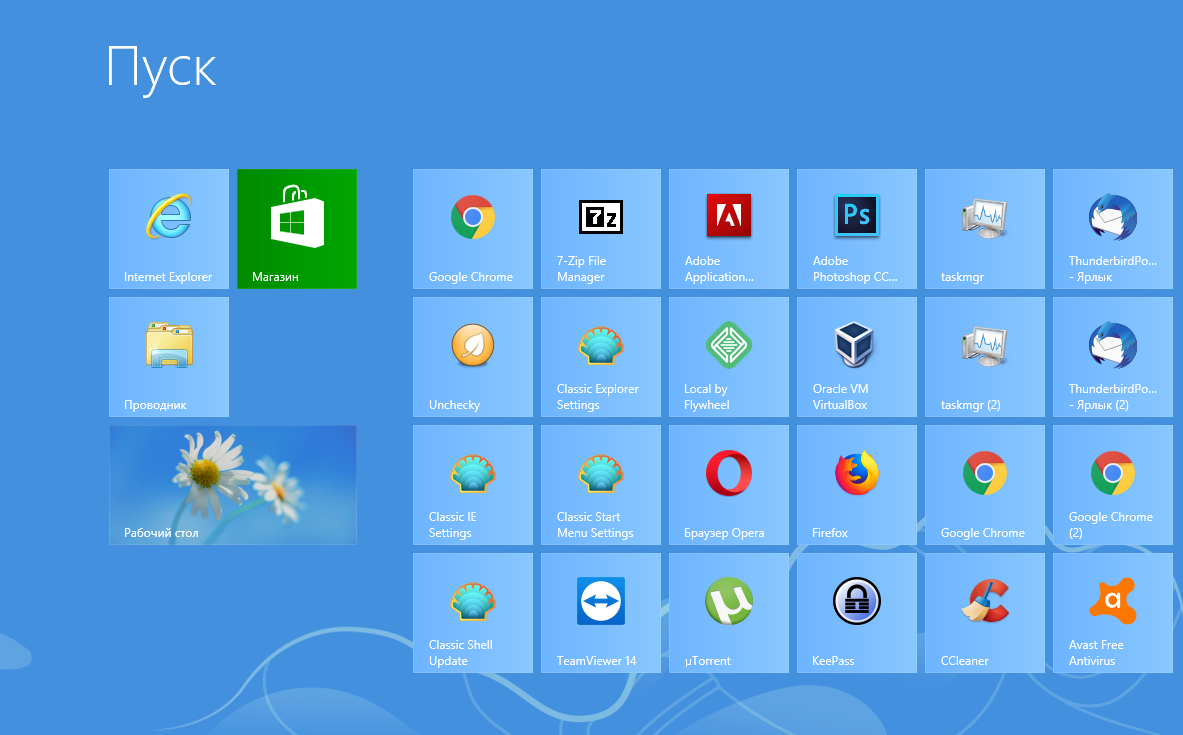Launch the Adobe Photoshop CC tile
The height and width of the screenshot is (735, 1183).
[x=857, y=229]
